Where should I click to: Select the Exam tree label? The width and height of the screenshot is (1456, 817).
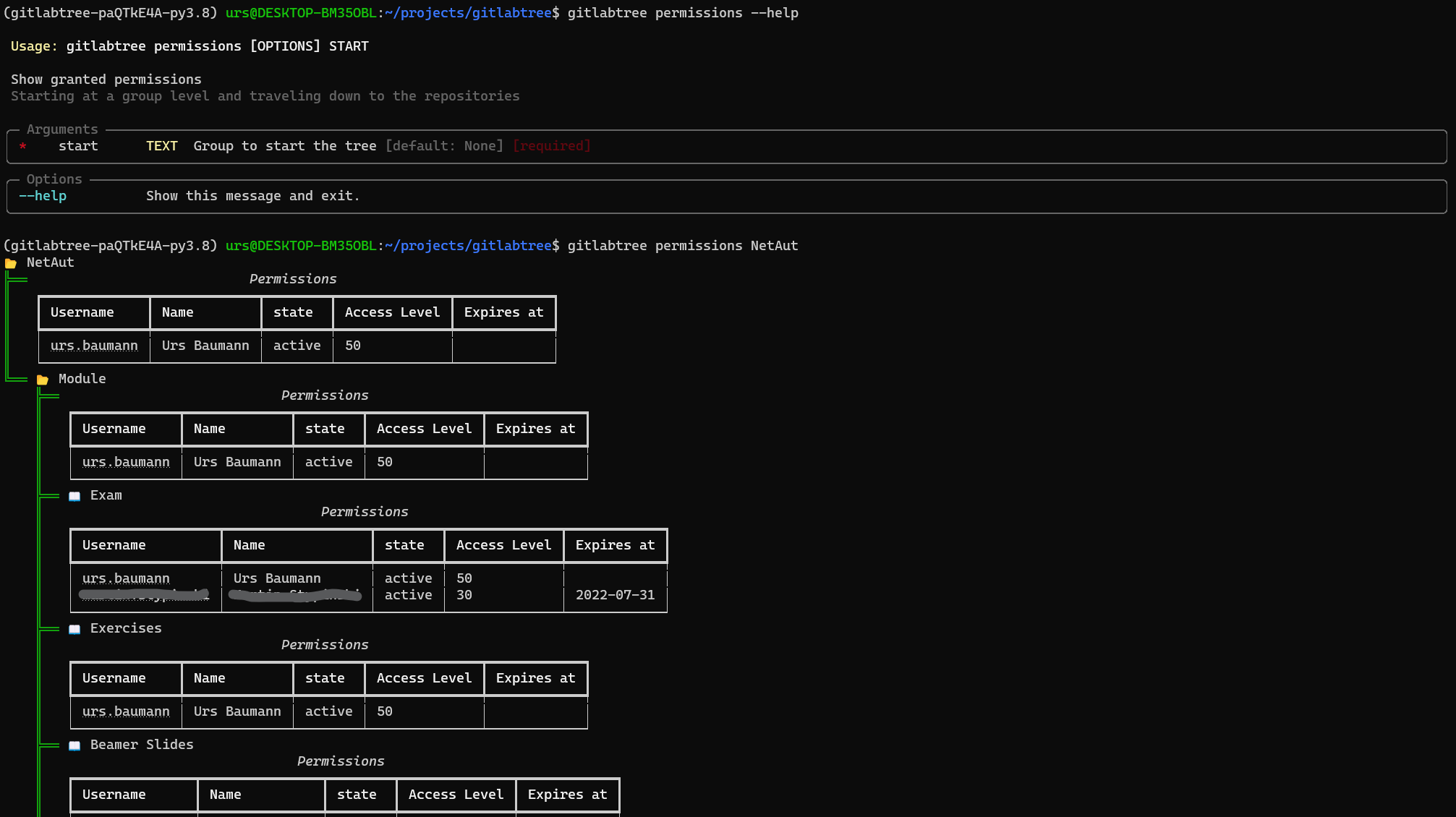pyautogui.click(x=106, y=495)
